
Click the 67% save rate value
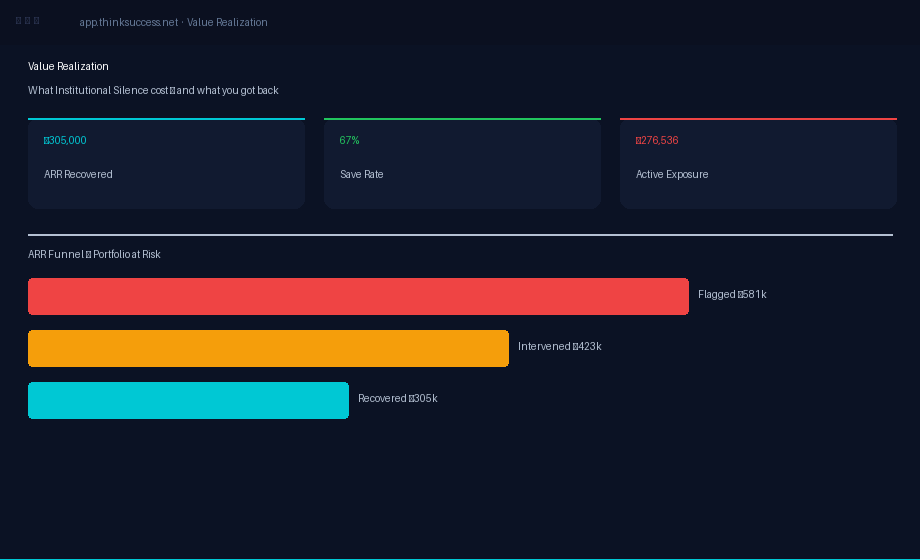pyautogui.click(x=350, y=140)
